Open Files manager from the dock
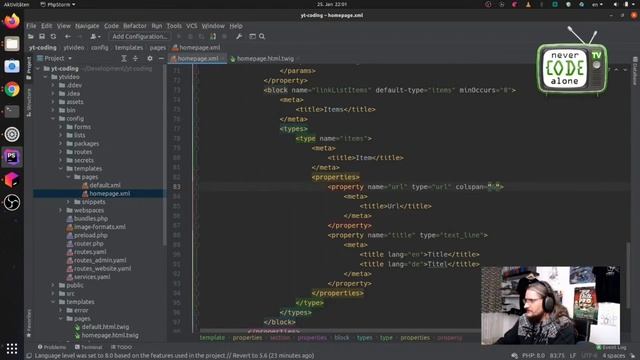 (x=12, y=44)
